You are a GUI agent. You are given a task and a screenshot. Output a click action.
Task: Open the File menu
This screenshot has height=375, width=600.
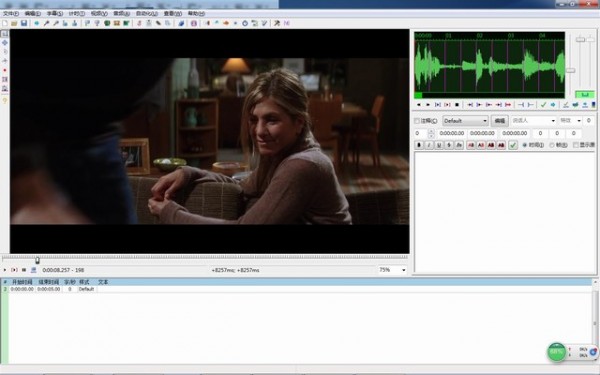11,13
